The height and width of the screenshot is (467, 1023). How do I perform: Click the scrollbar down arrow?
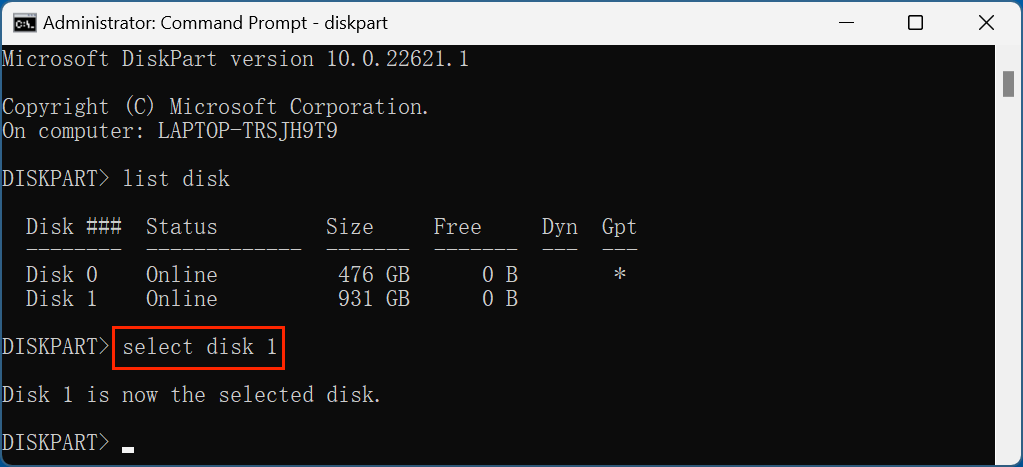point(1010,450)
